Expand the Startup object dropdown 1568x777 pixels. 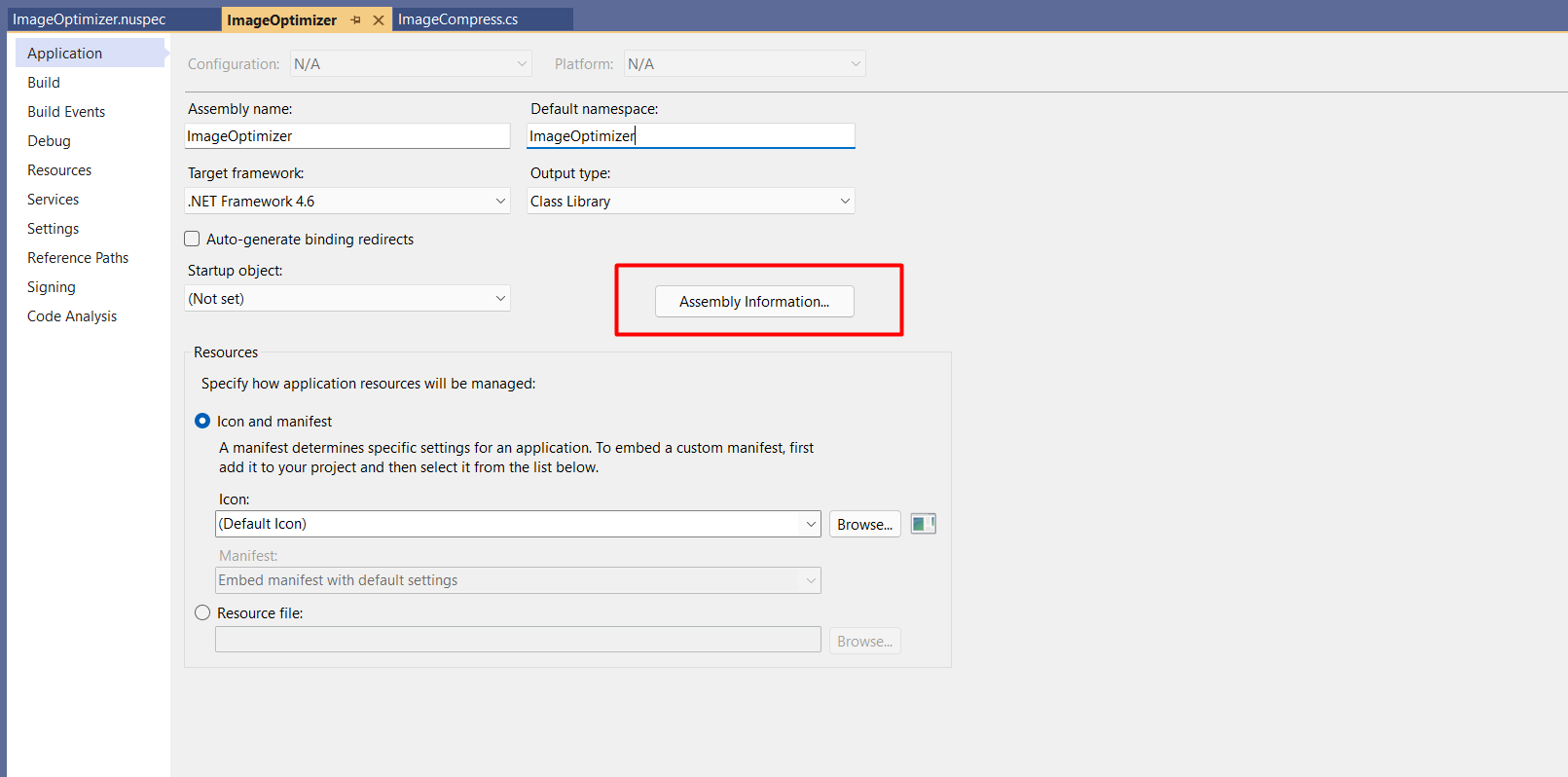coord(347,298)
